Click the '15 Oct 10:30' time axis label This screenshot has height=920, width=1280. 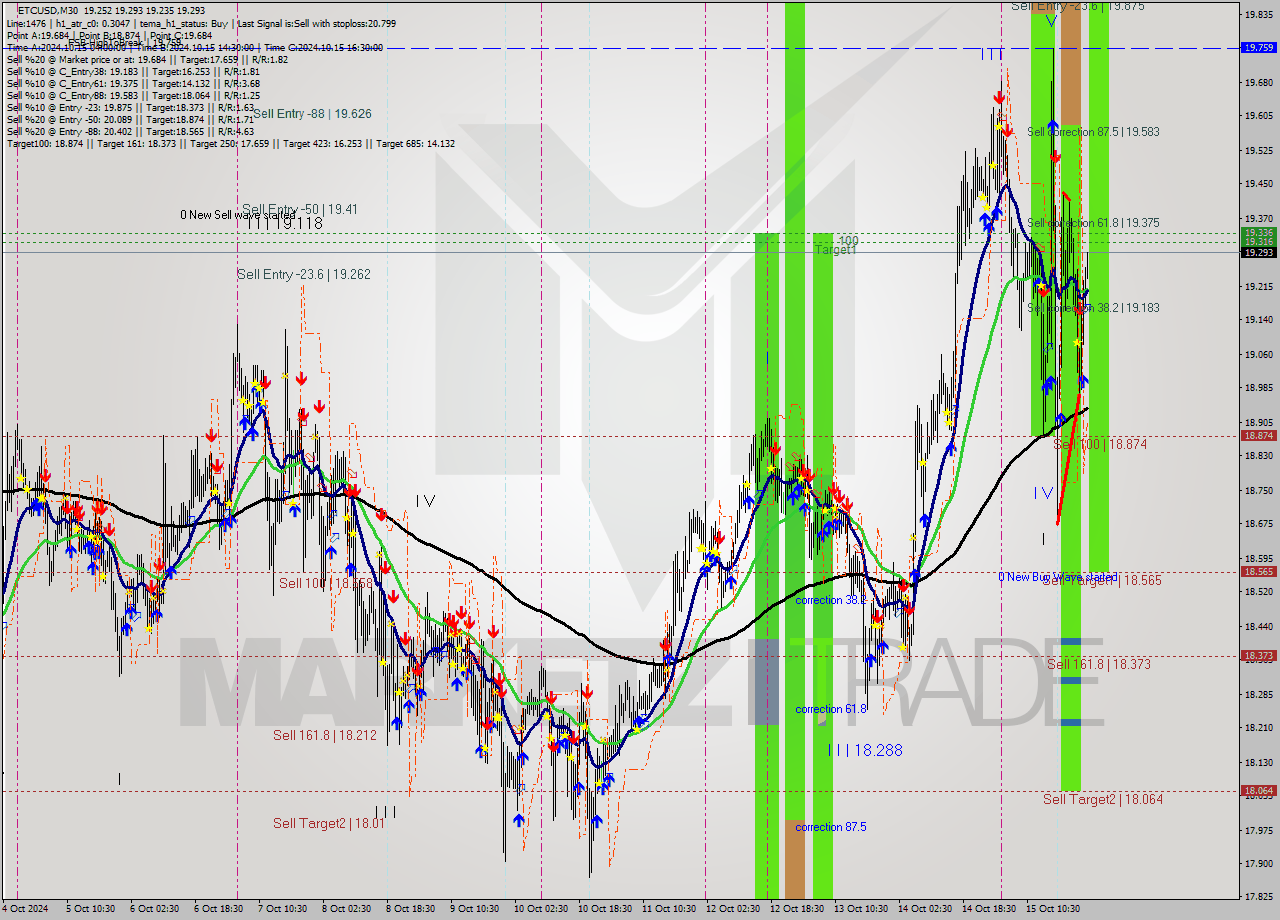click(x=1051, y=909)
